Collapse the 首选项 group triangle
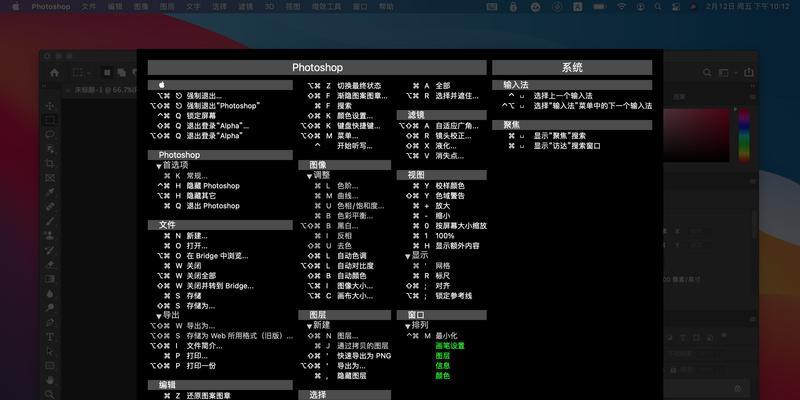The width and height of the screenshot is (800, 400). click(159, 166)
